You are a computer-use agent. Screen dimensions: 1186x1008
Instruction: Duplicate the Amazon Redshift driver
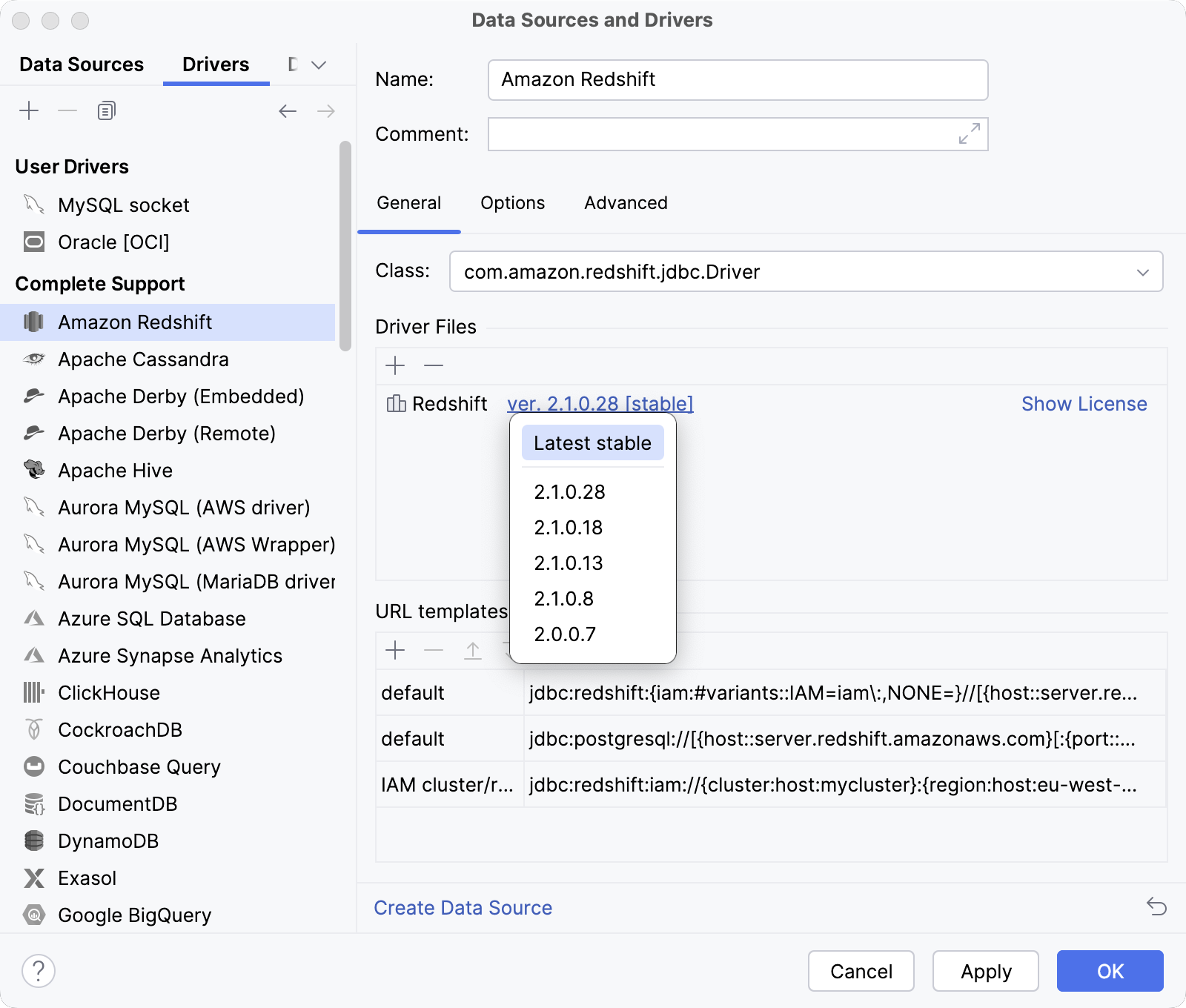point(105,110)
